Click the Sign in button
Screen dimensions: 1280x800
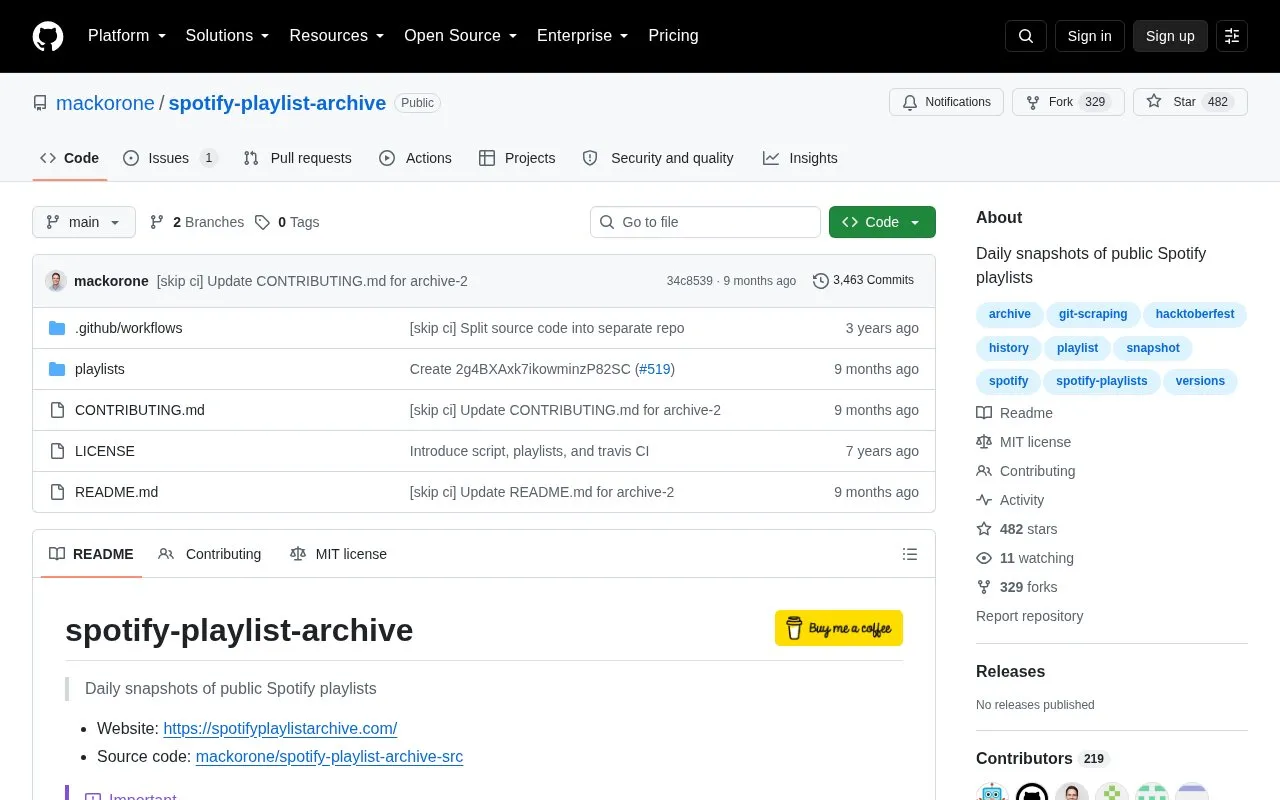click(x=1089, y=36)
